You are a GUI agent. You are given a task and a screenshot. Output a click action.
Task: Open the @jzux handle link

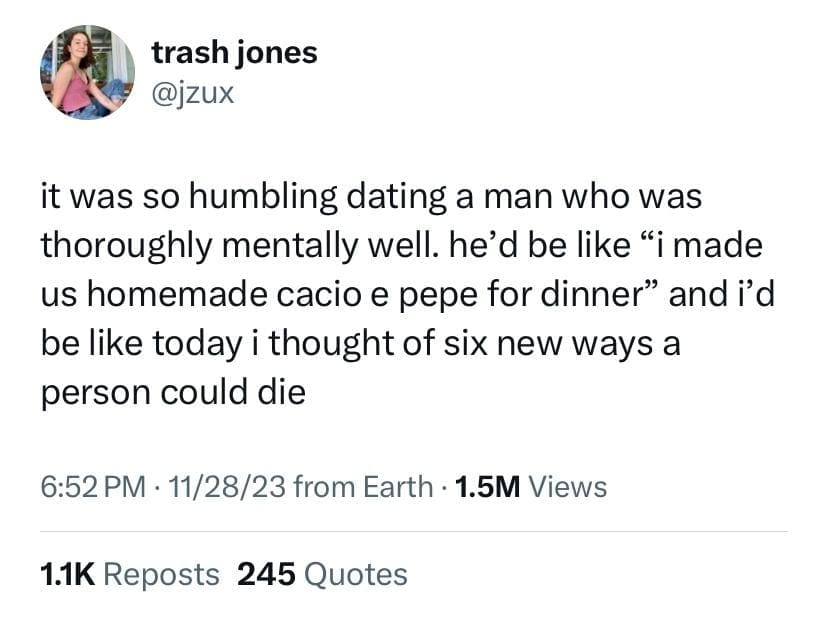[193, 96]
